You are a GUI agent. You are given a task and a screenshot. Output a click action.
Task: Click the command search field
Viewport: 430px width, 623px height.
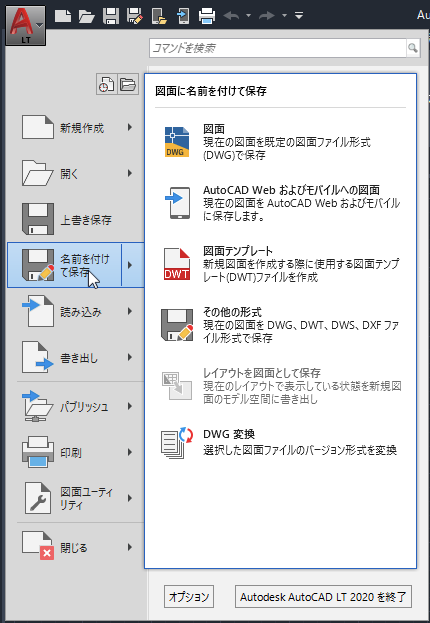click(x=278, y=48)
